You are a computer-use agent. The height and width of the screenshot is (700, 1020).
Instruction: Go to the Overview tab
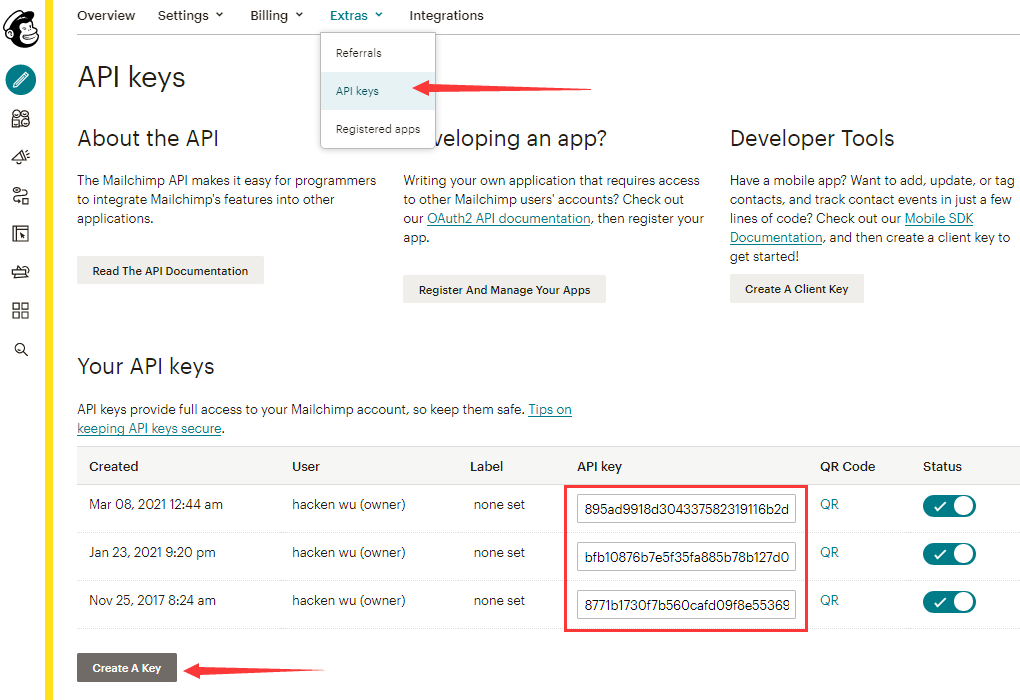point(106,16)
